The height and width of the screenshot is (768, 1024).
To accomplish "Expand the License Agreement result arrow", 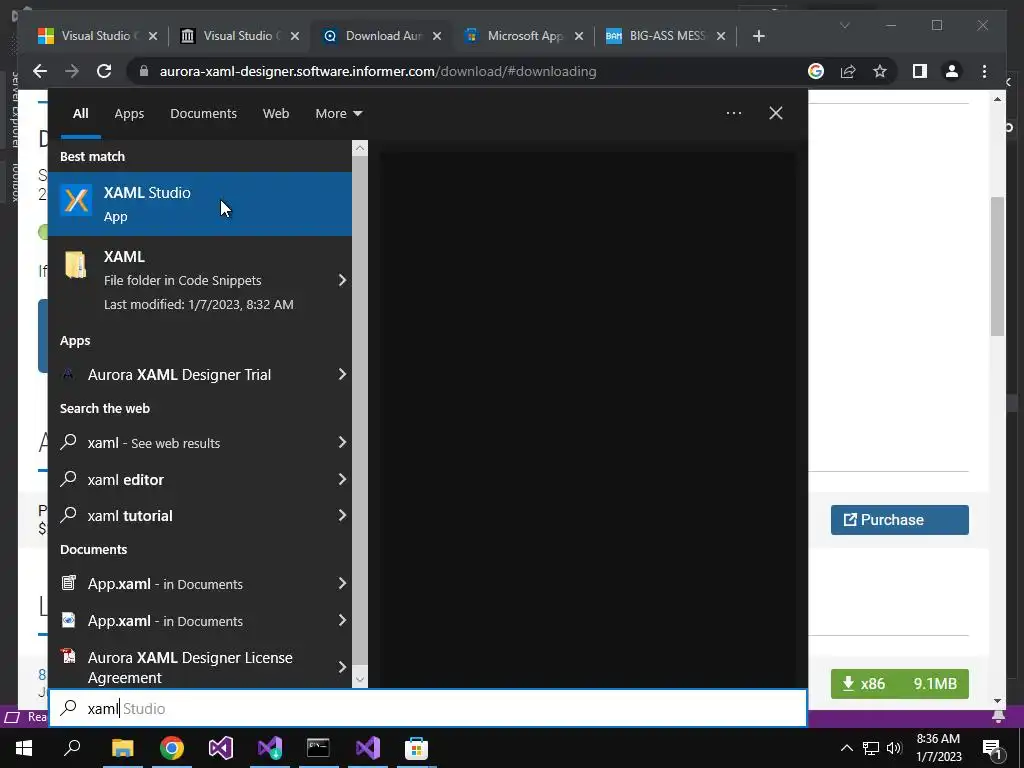I will click(x=342, y=667).
